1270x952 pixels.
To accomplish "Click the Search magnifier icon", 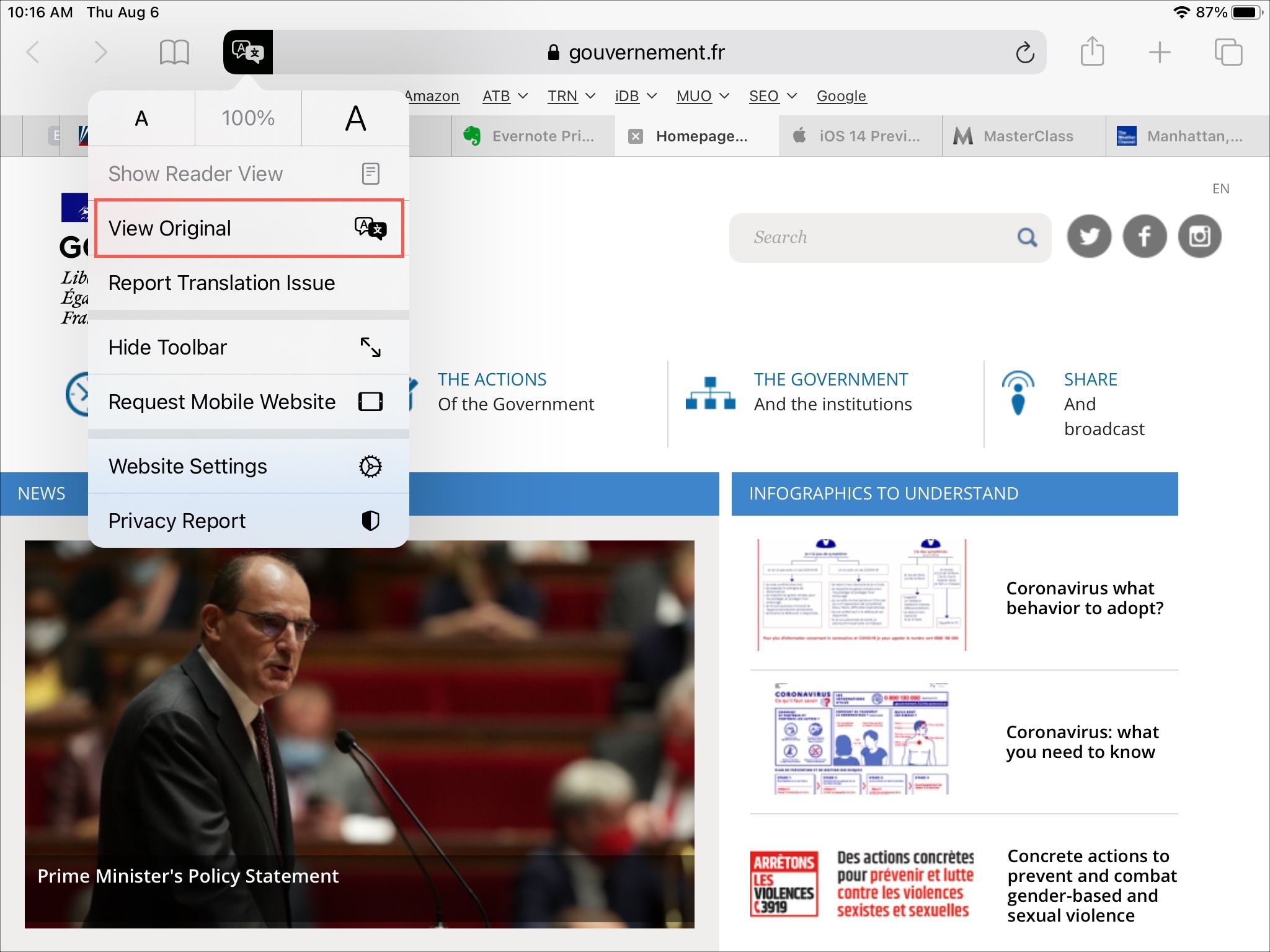I will (1028, 237).
